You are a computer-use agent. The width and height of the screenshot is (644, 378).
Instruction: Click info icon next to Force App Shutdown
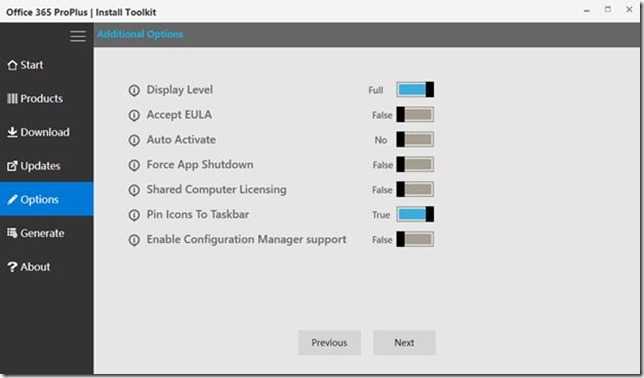[134, 165]
